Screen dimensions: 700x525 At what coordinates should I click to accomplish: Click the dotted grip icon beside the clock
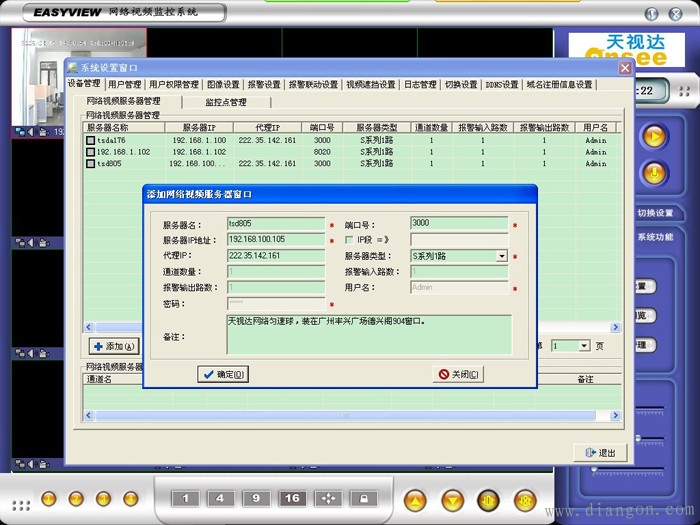point(684,91)
